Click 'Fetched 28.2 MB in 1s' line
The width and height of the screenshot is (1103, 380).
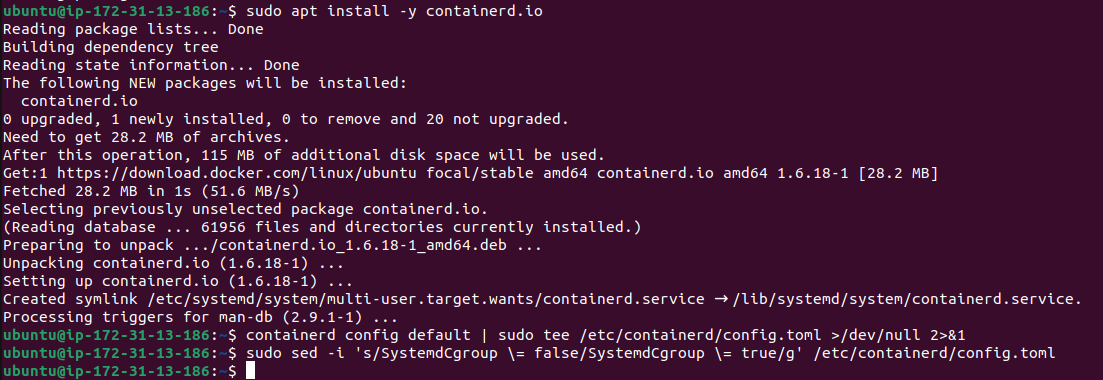(x=151, y=191)
